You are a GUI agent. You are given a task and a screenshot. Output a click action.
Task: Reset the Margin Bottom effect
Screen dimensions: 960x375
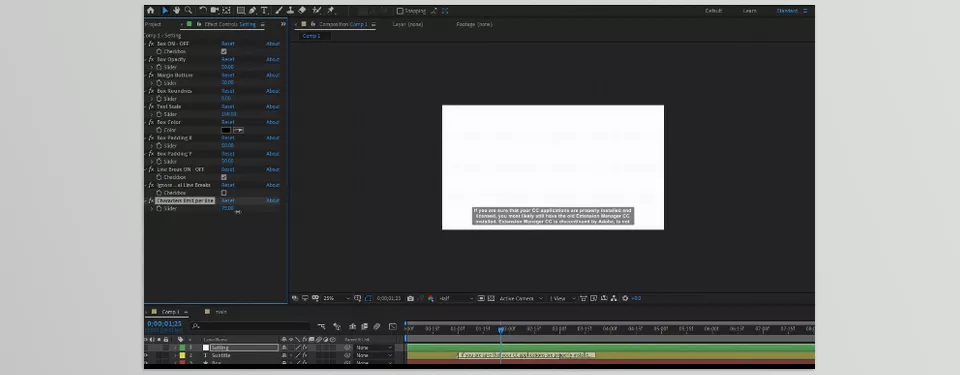228,75
